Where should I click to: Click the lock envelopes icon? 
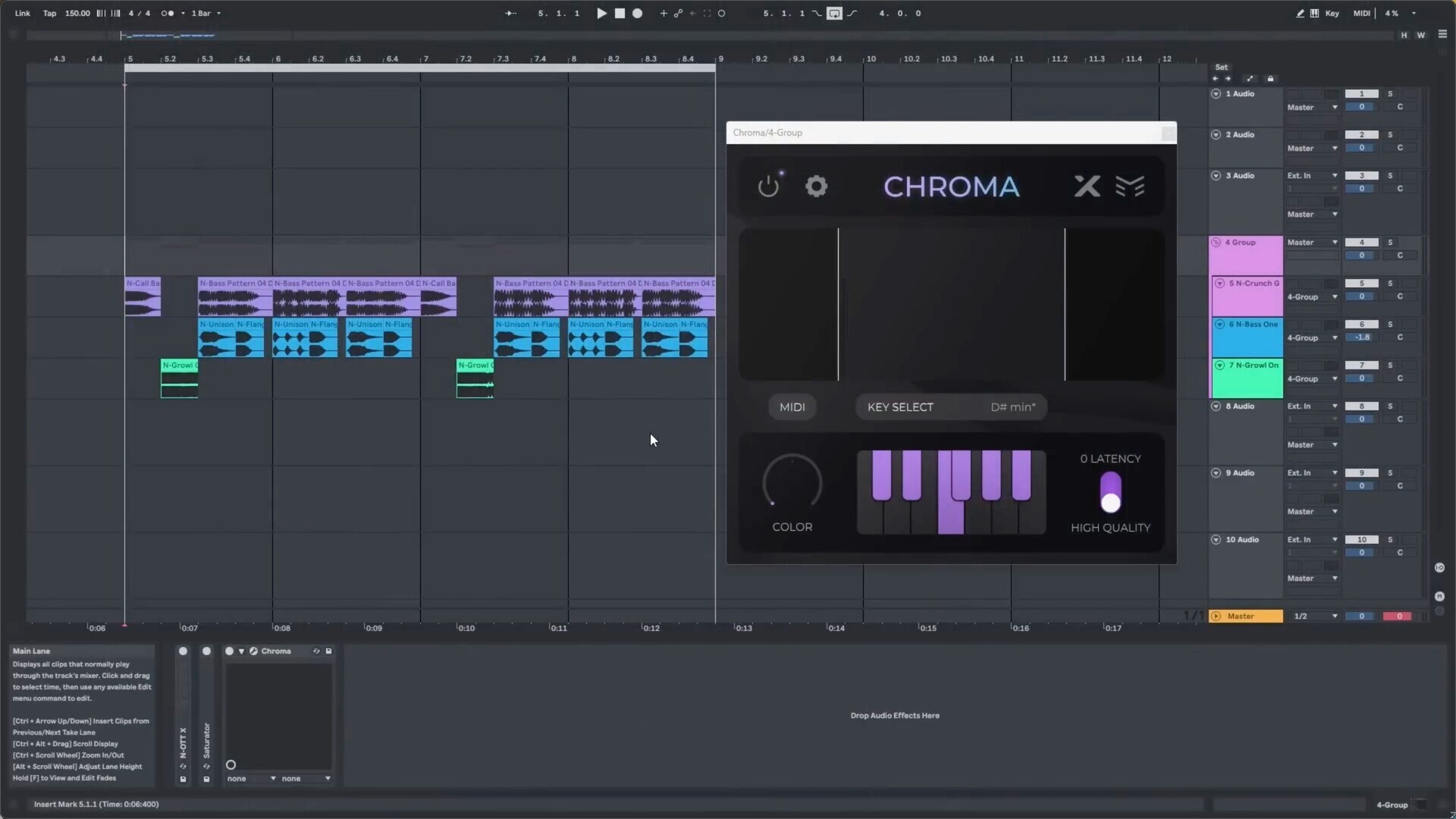(x=1271, y=79)
